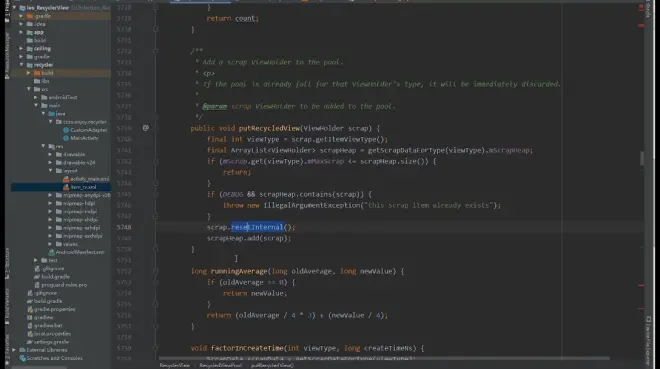Click the annotation gutter icon beside putRecycledView
Screen dimensions: 660x369
pyautogui.click(x=146, y=128)
